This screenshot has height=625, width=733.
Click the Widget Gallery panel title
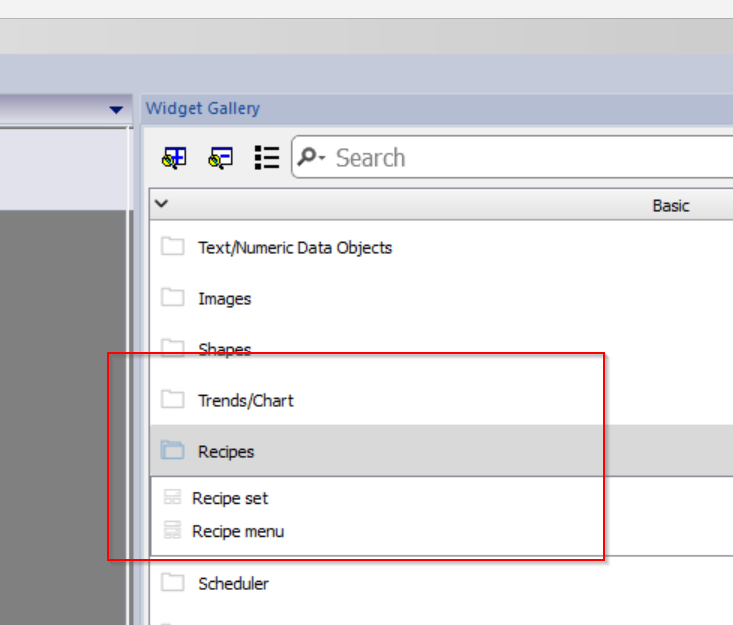(x=202, y=108)
